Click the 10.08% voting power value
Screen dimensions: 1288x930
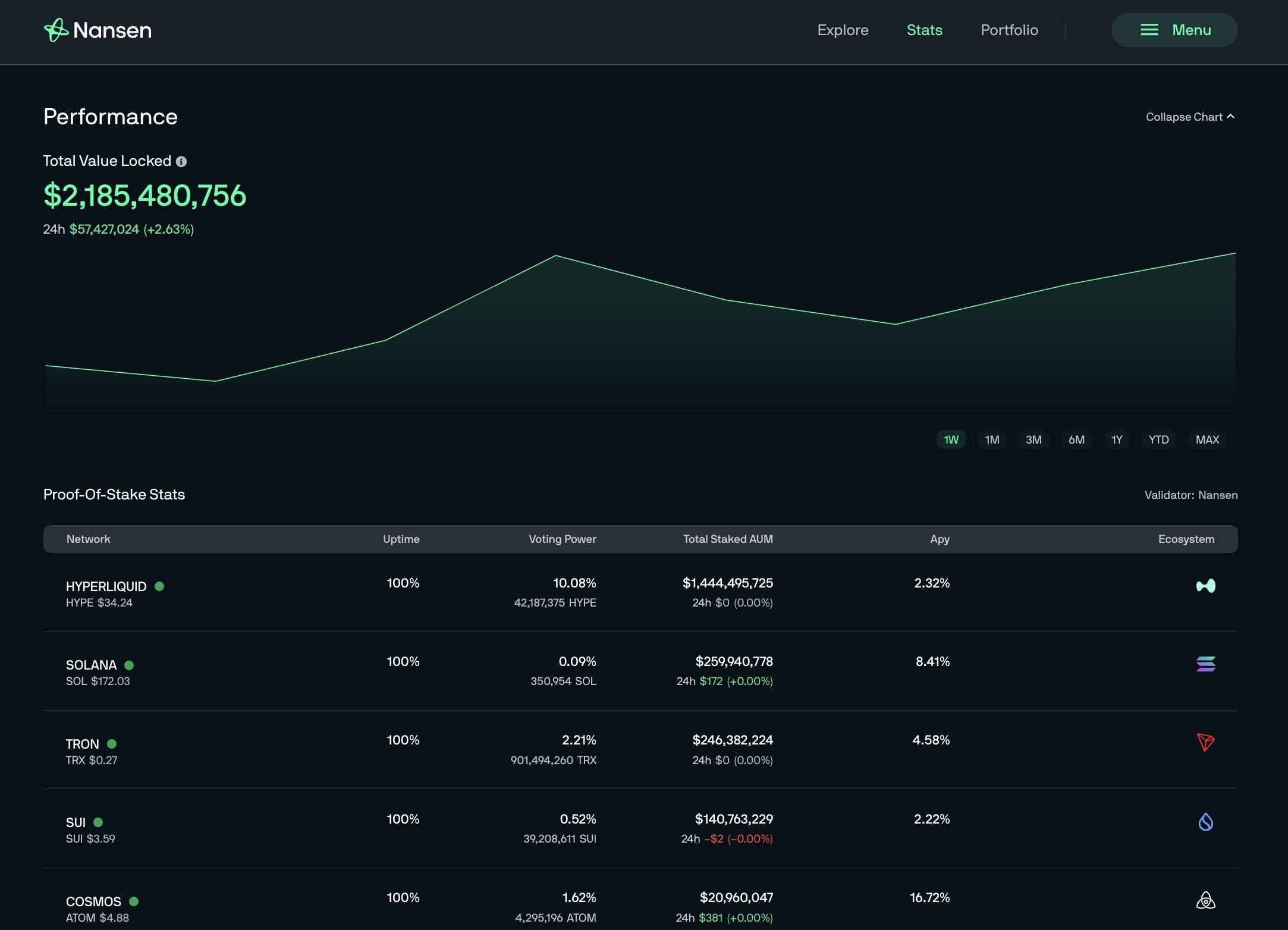click(x=574, y=583)
